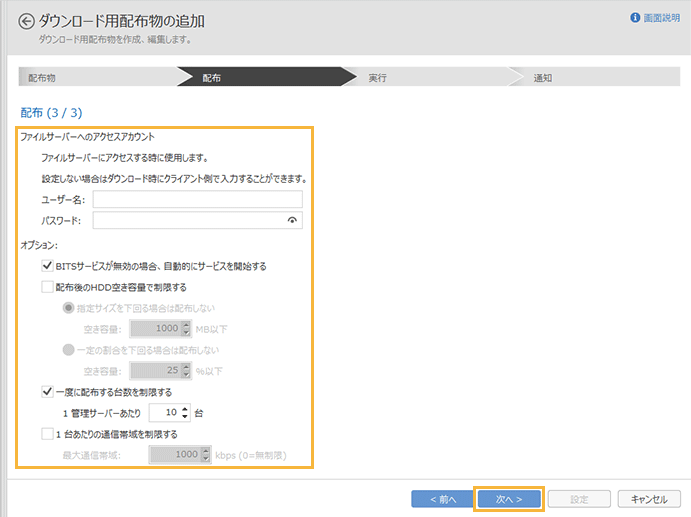Open the 画面説明 info icon
Screen dimensions: 691x517
(x=635, y=18)
